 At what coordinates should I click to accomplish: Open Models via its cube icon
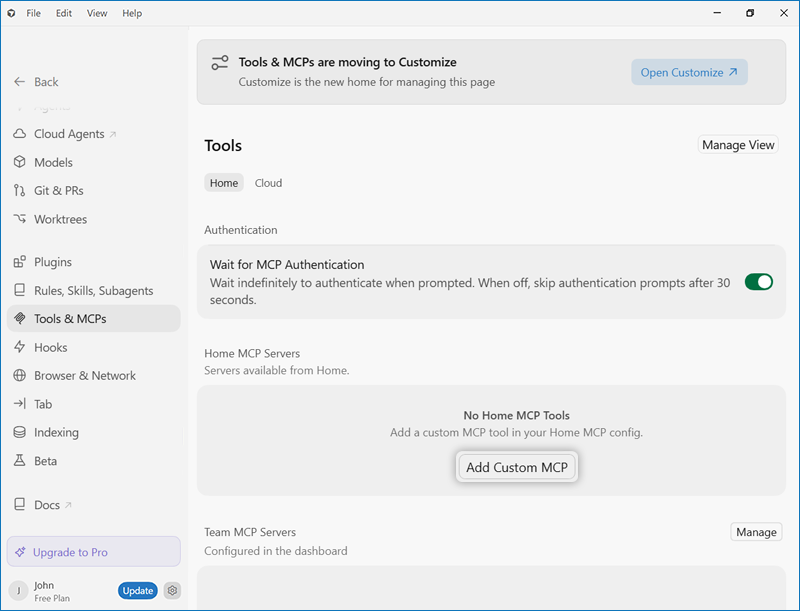pyautogui.click(x=19, y=162)
